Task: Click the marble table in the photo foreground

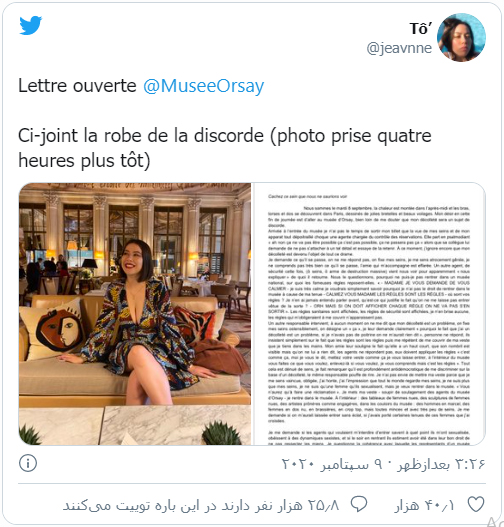Action: 134,425
